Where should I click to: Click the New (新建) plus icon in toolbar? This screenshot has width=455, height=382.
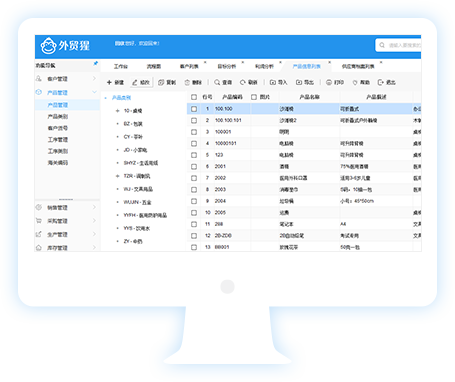tap(109, 82)
